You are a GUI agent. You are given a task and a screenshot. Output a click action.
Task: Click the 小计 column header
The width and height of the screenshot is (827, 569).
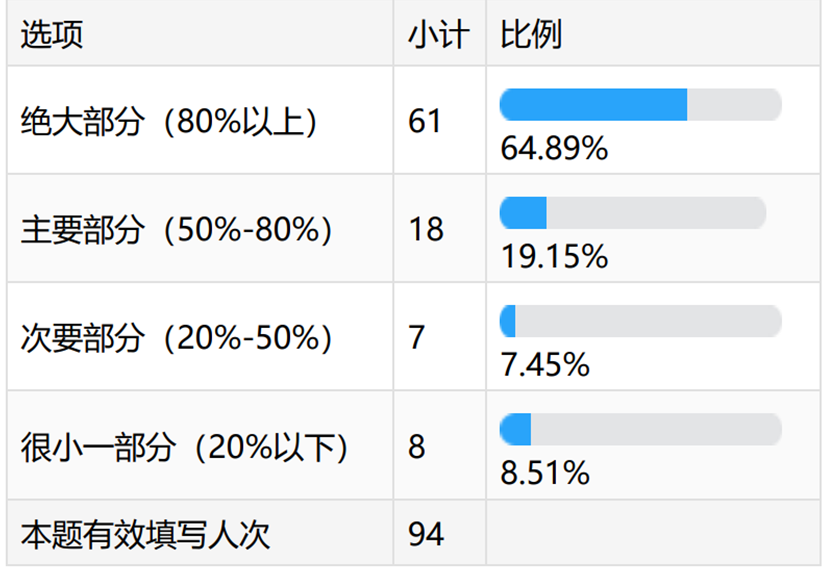pyautogui.click(x=438, y=35)
